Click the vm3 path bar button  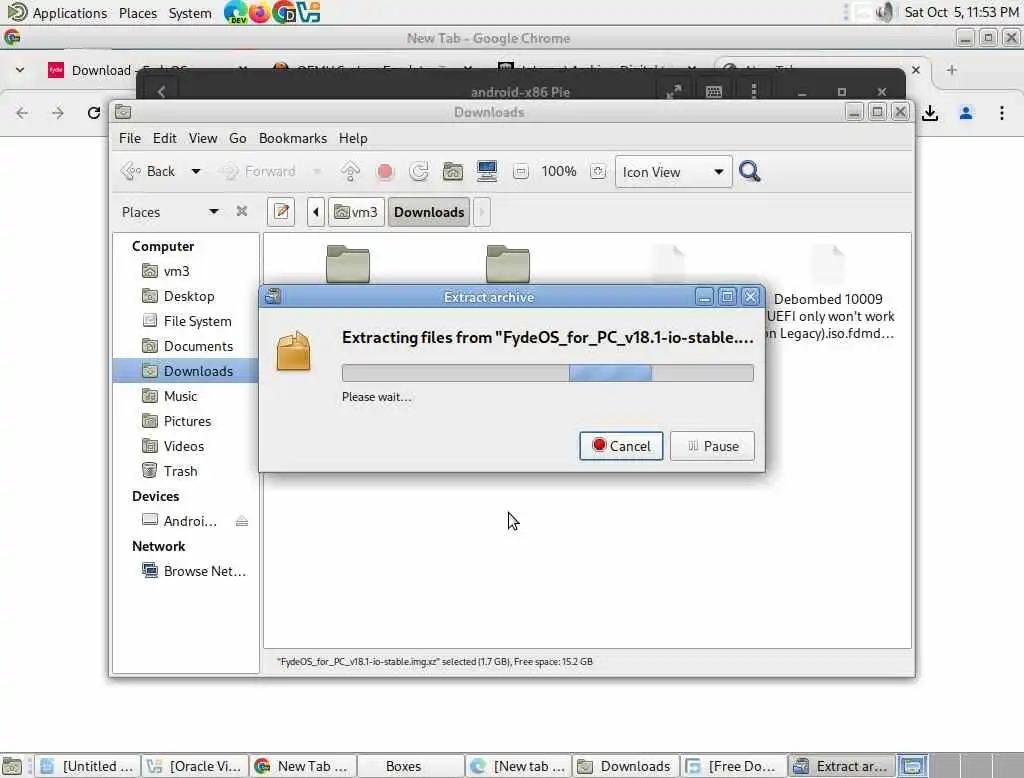pos(356,212)
